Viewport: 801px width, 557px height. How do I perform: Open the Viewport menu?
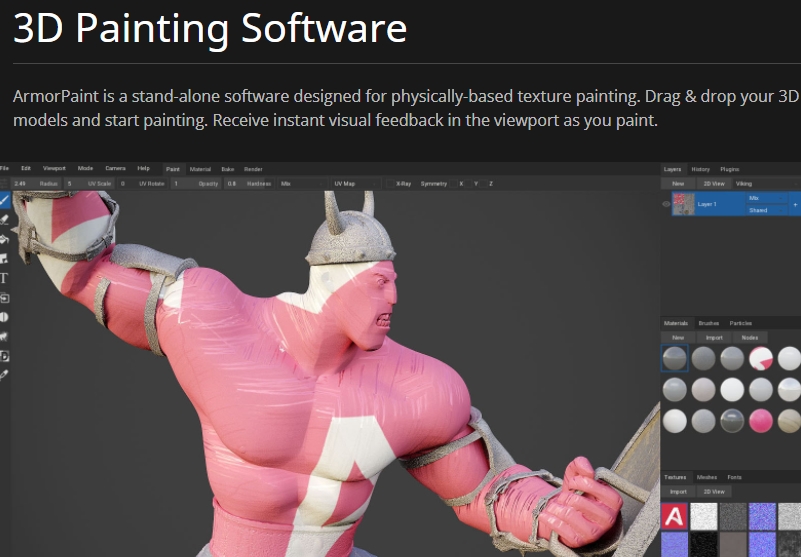tap(54, 168)
